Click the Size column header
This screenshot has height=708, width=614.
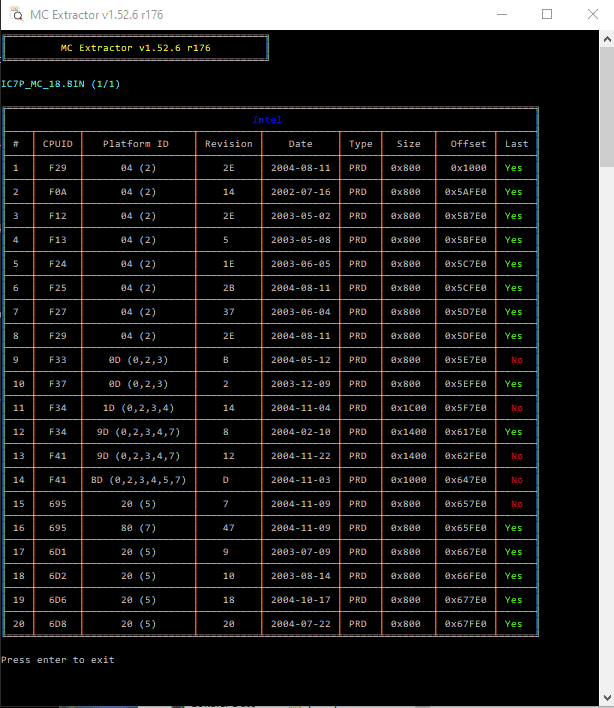[408, 144]
